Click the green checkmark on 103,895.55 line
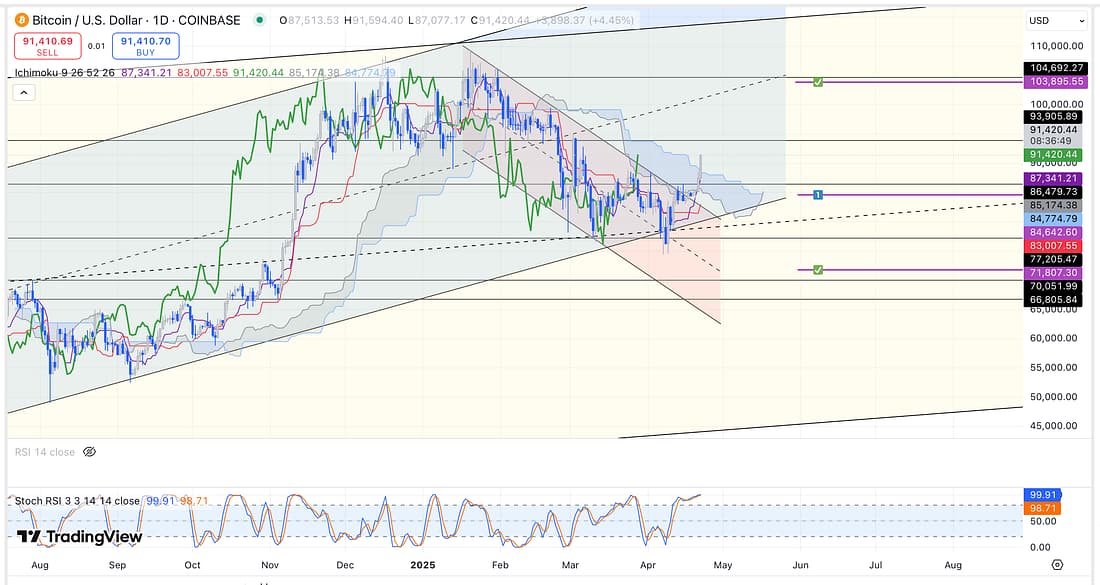This screenshot has height=585, width=1100. pos(818,81)
